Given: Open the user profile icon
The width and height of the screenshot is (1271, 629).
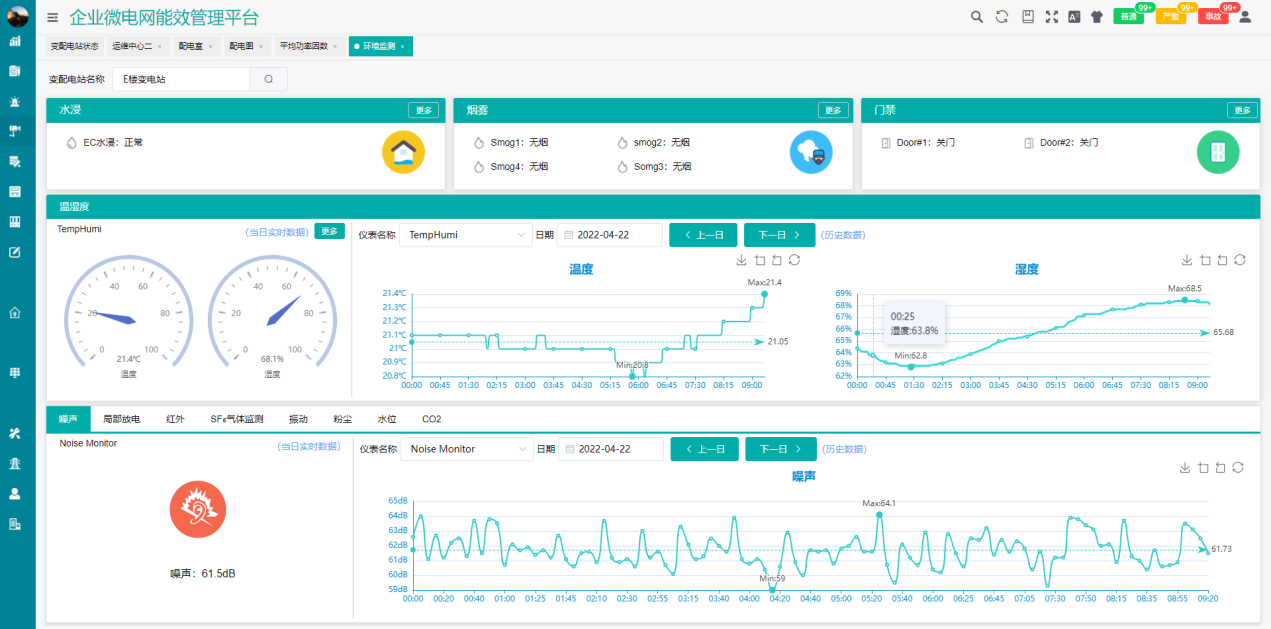Looking at the screenshot, I should 1245,16.
